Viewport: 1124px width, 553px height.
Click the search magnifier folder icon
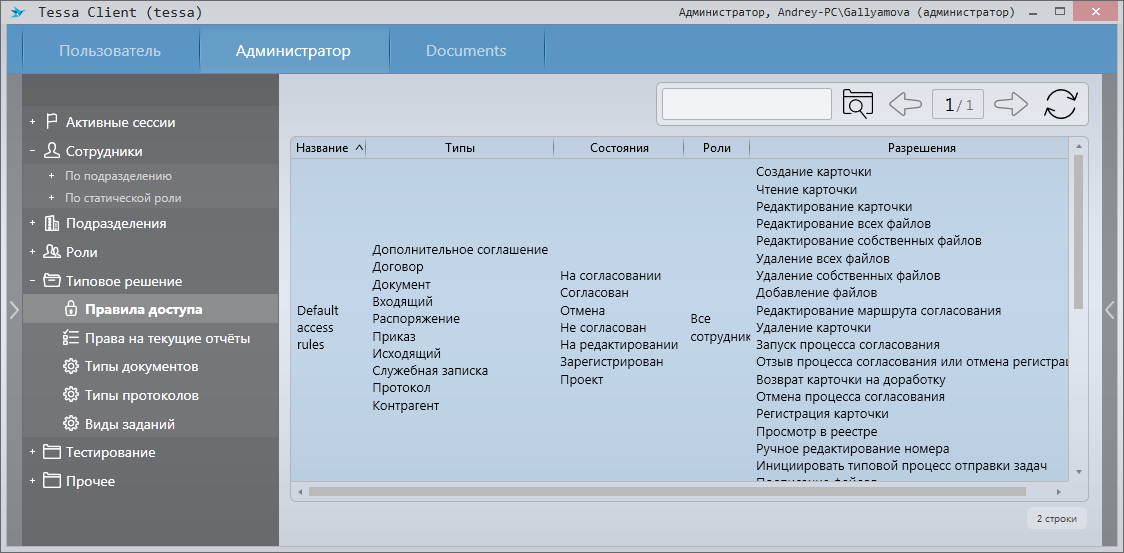(x=858, y=104)
